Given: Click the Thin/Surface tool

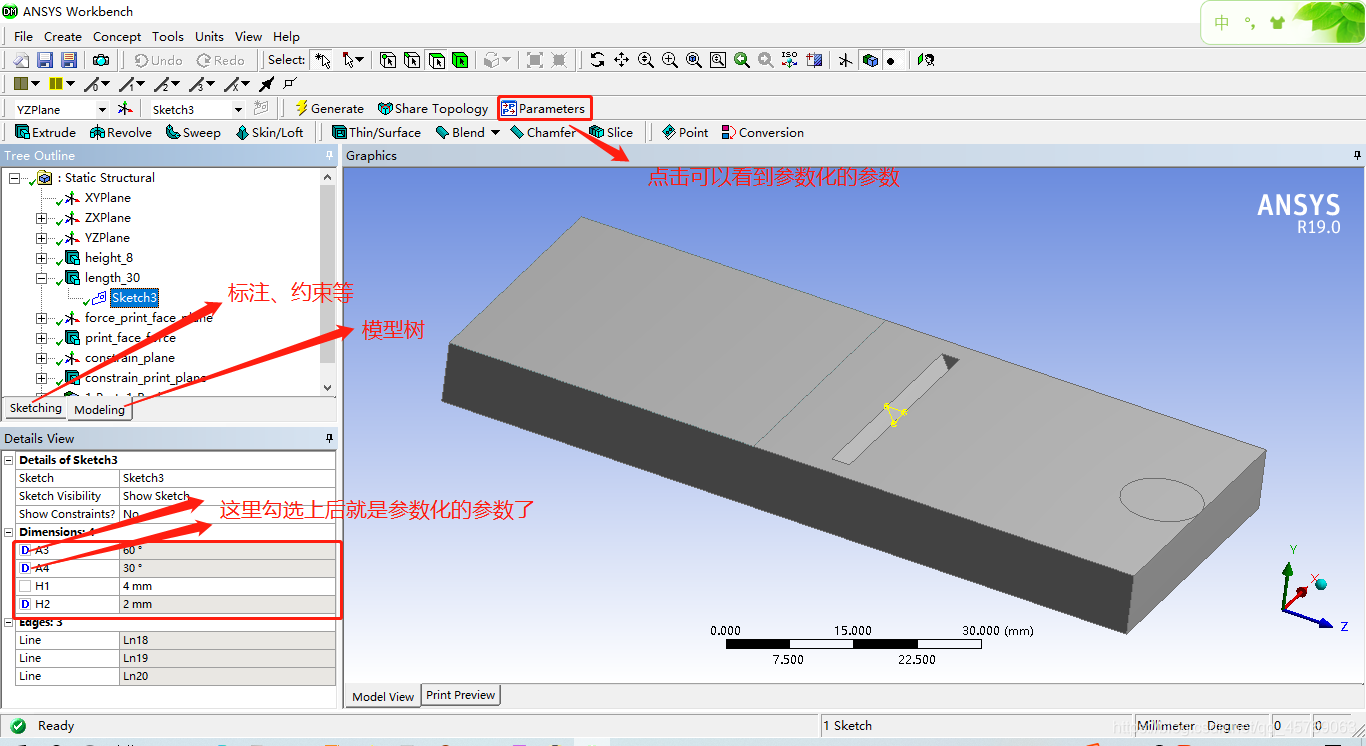Looking at the screenshot, I should tap(376, 132).
